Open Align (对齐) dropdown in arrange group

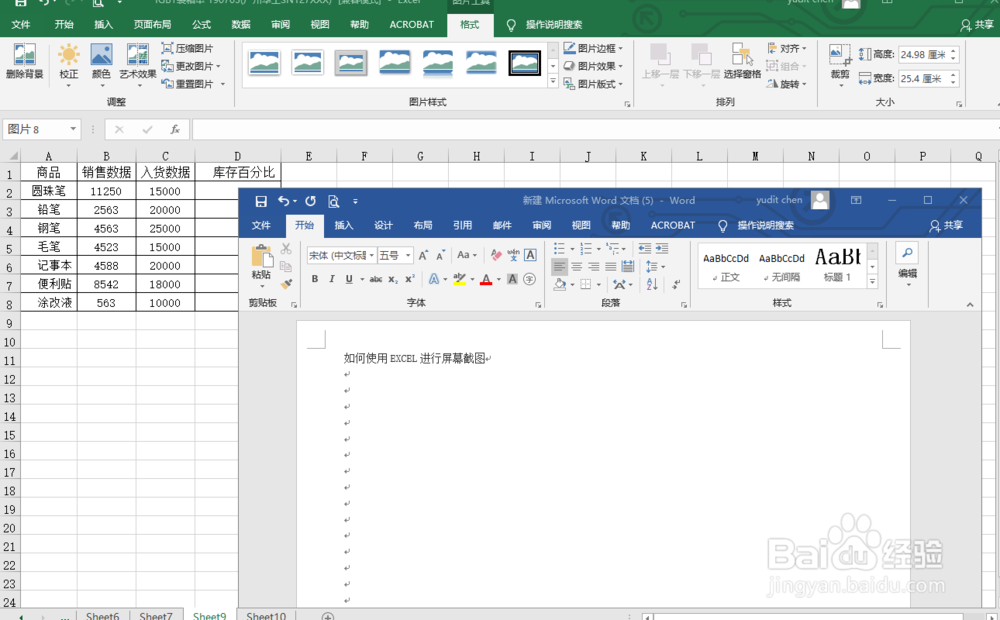(x=787, y=48)
